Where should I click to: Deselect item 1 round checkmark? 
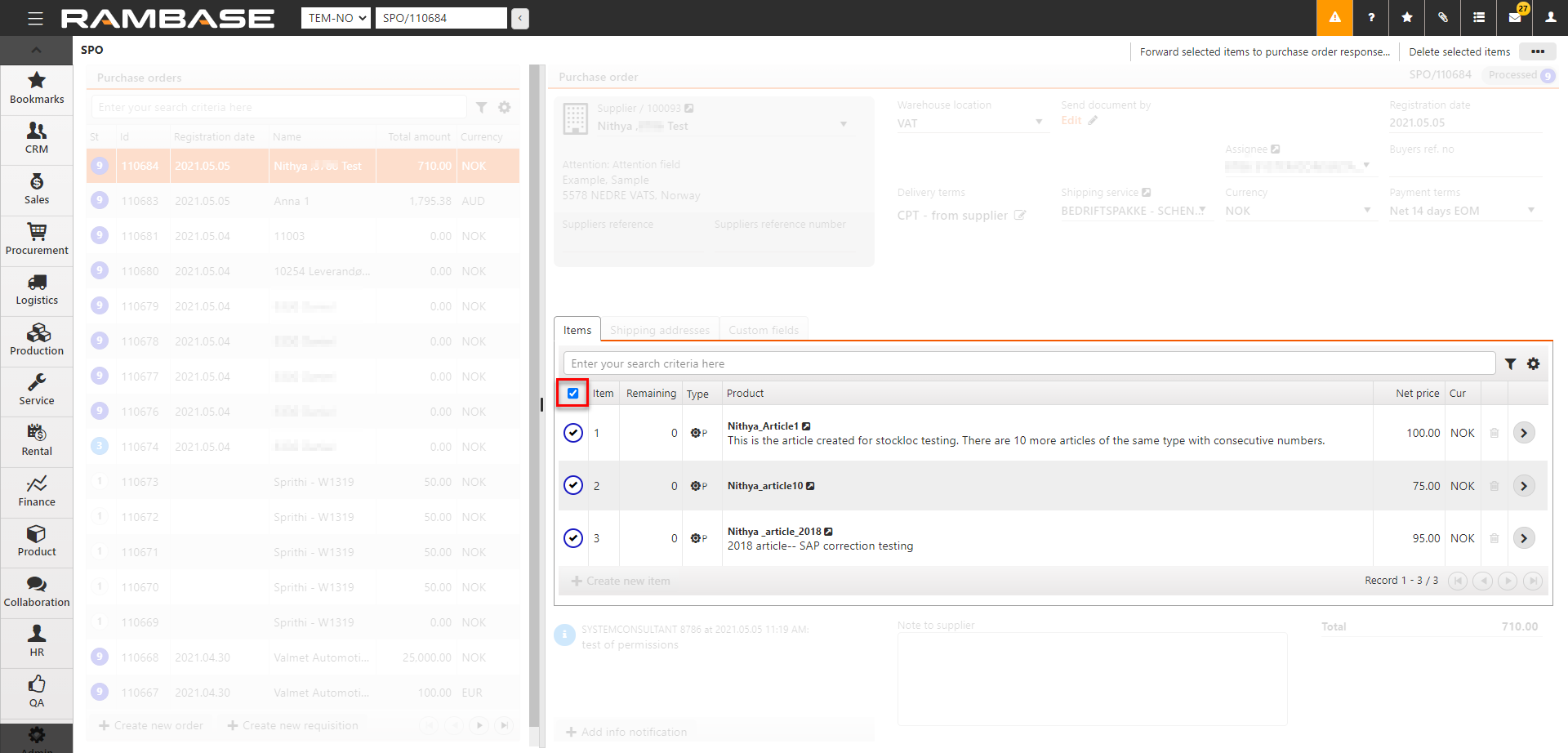[573, 433]
